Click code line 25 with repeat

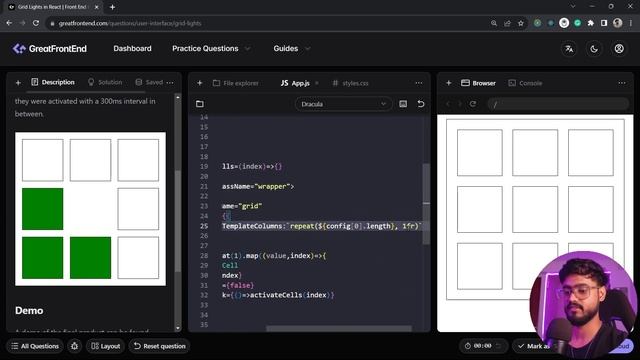[x=321, y=226]
